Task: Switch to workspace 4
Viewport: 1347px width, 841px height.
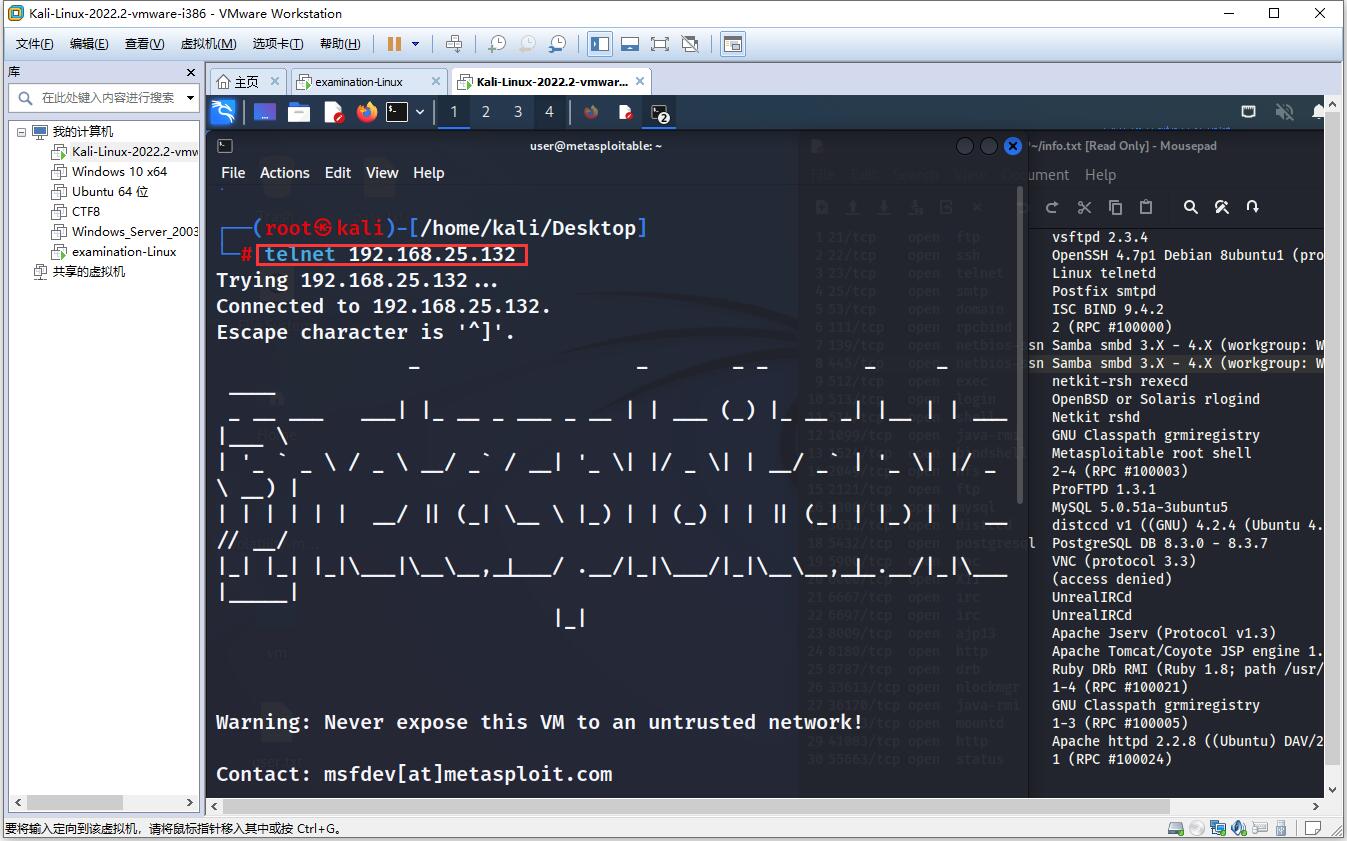Action: coord(549,112)
